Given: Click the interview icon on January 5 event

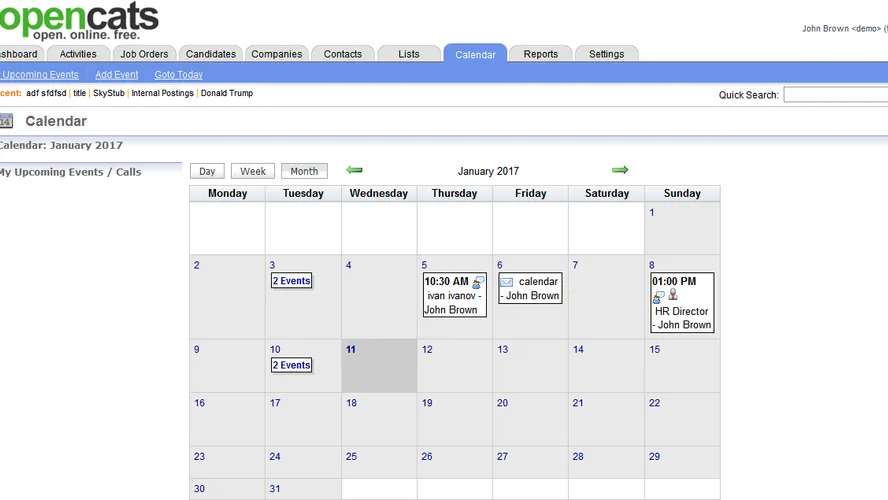Looking at the screenshot, I should pyautogui.click(x=478, y=283).
